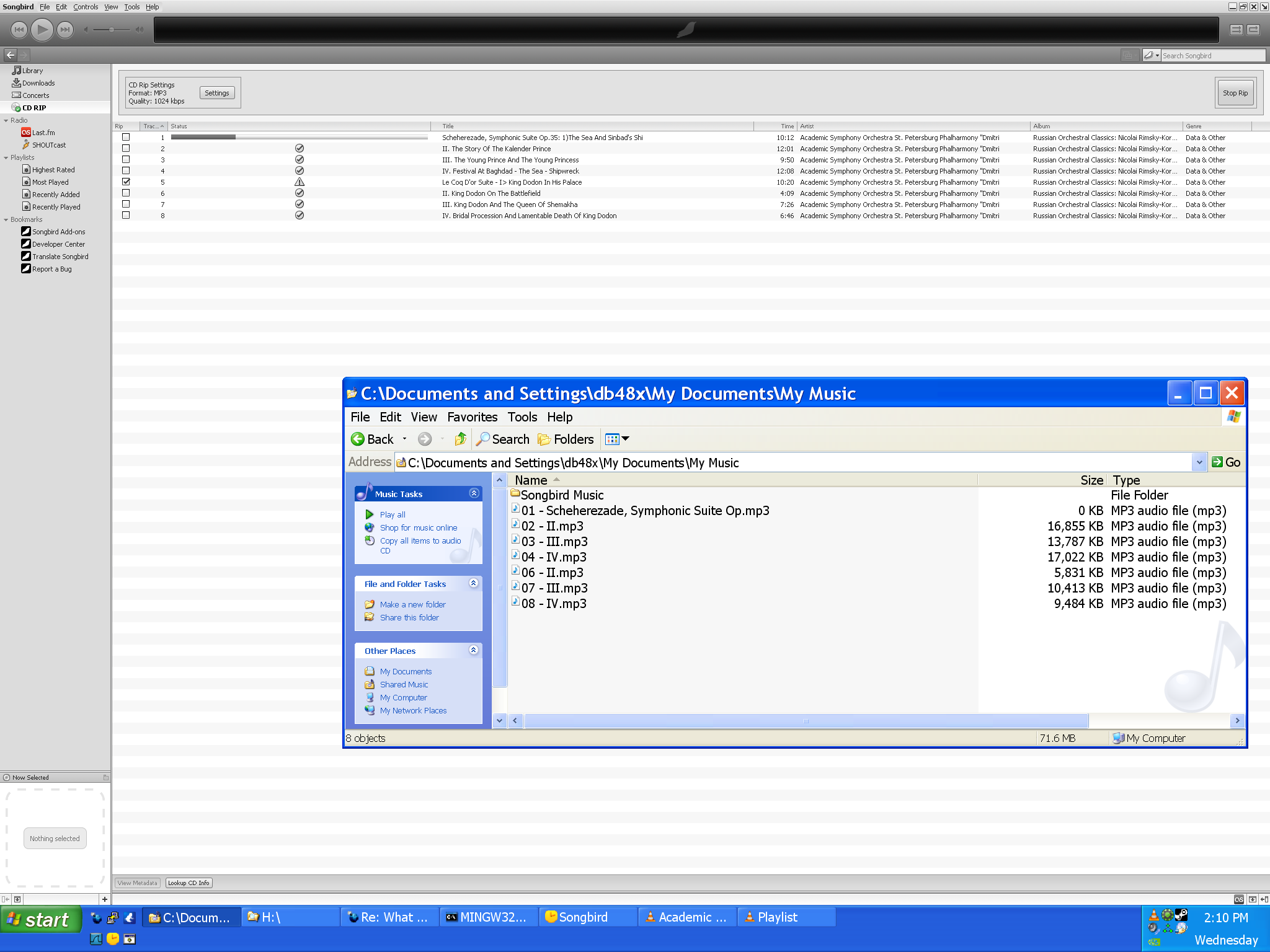Image resolution: width=1270 pixels, height=952 pixels.
Task: Select CD RIP in Songbird sidebar
Action: (34, 108)
